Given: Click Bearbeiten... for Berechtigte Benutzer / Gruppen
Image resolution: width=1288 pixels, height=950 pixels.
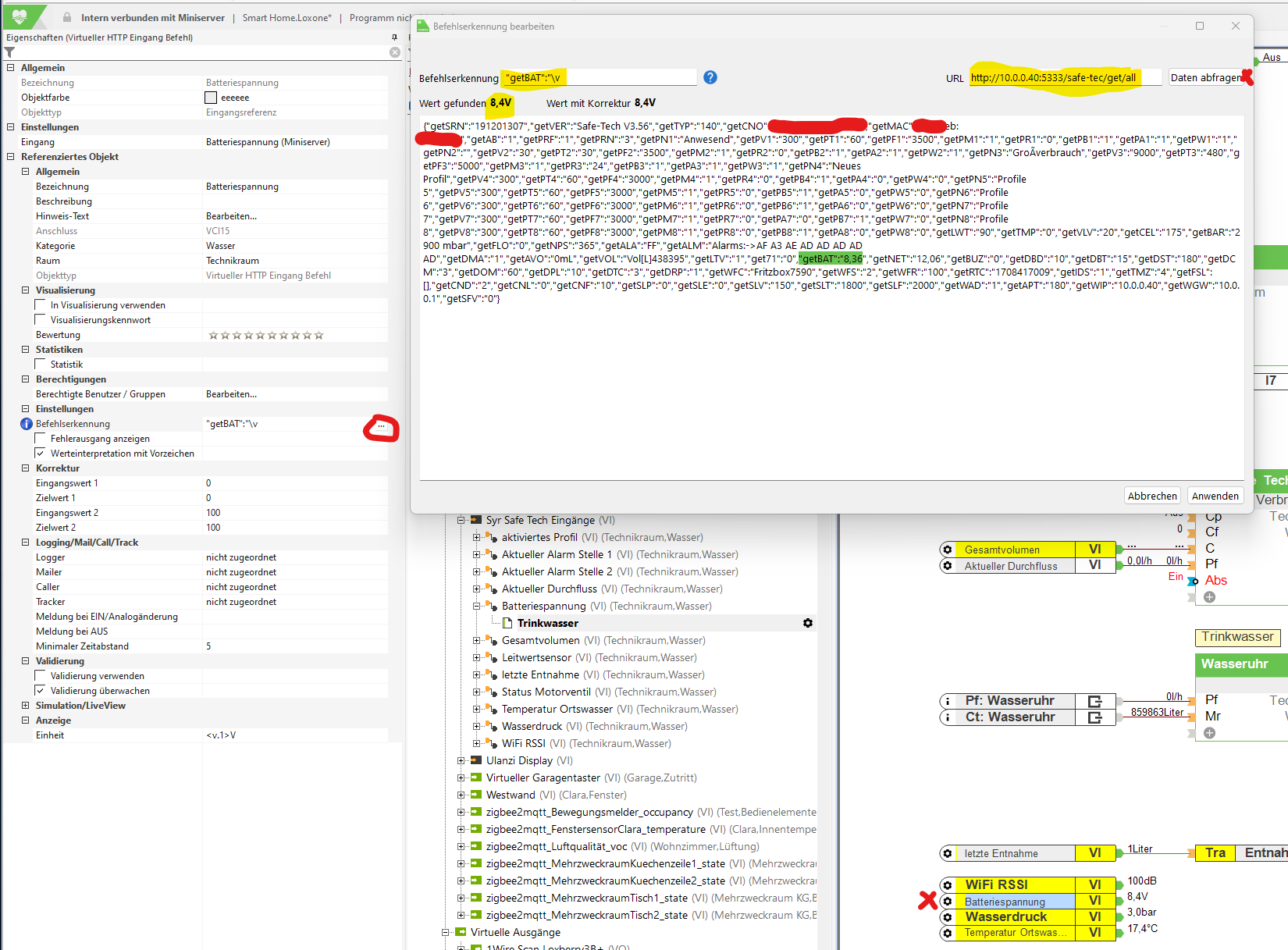Looking at the screenshot, I should pos(231,394).
